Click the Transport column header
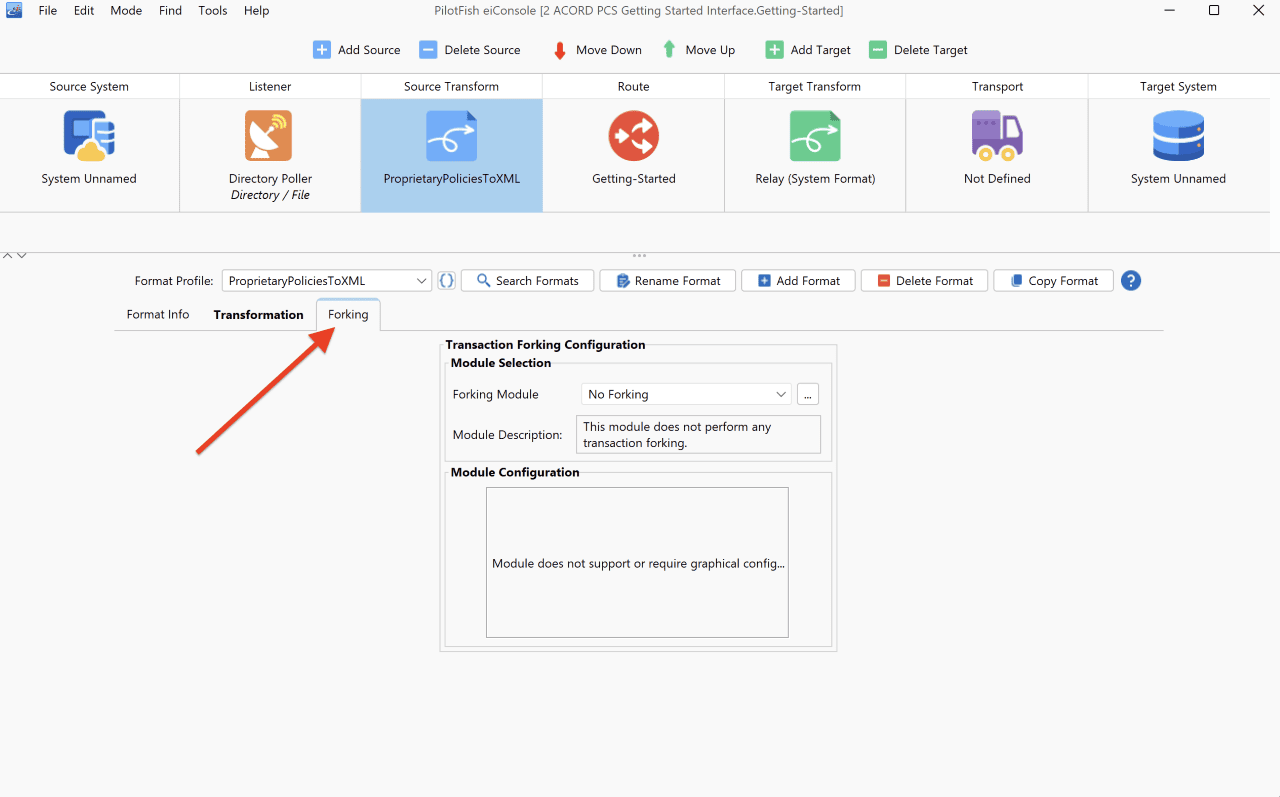Viewport: 1280px width, 797px height. (x=997, y=86)
